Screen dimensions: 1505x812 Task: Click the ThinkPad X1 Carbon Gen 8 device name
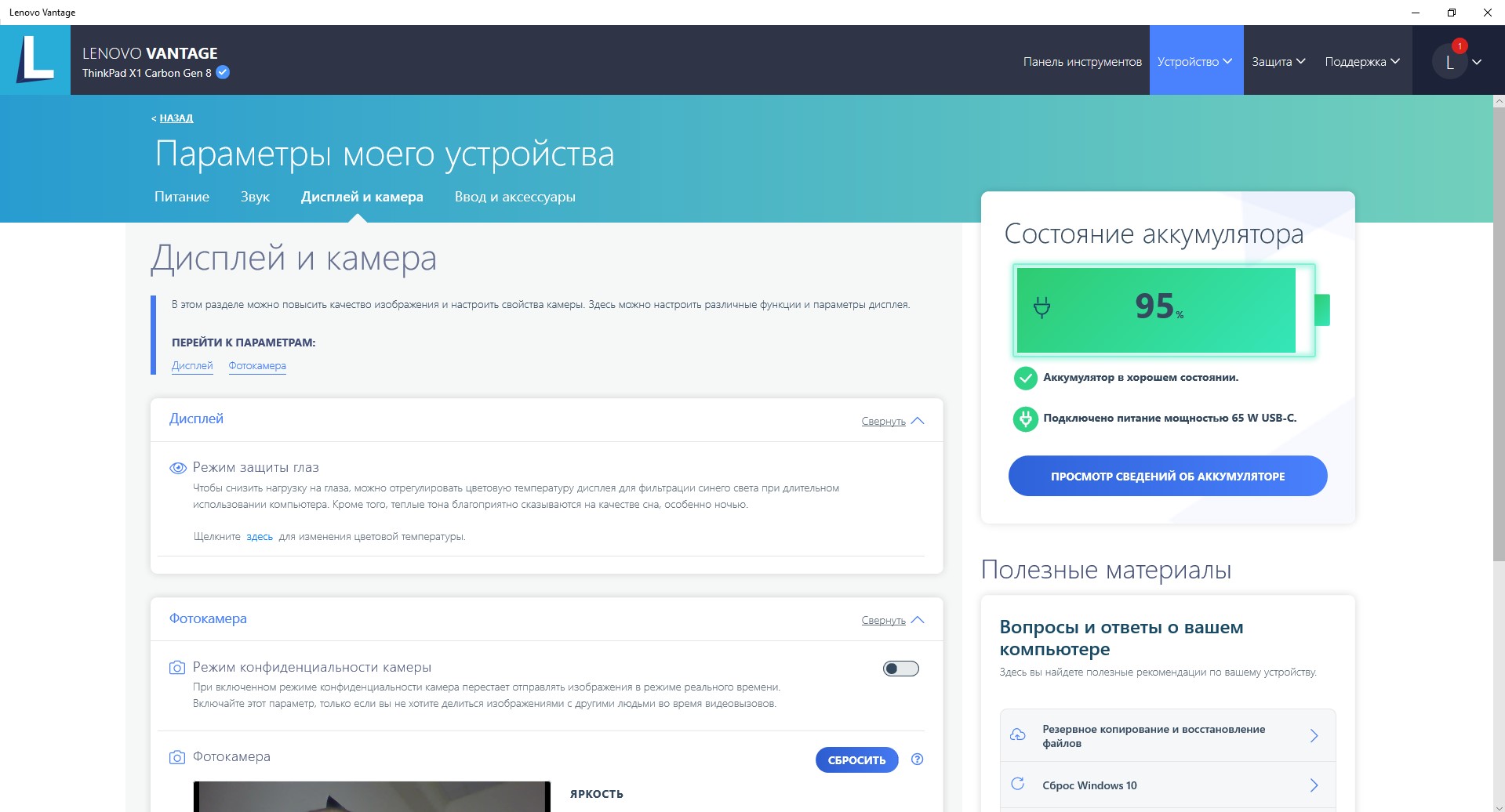147,73
